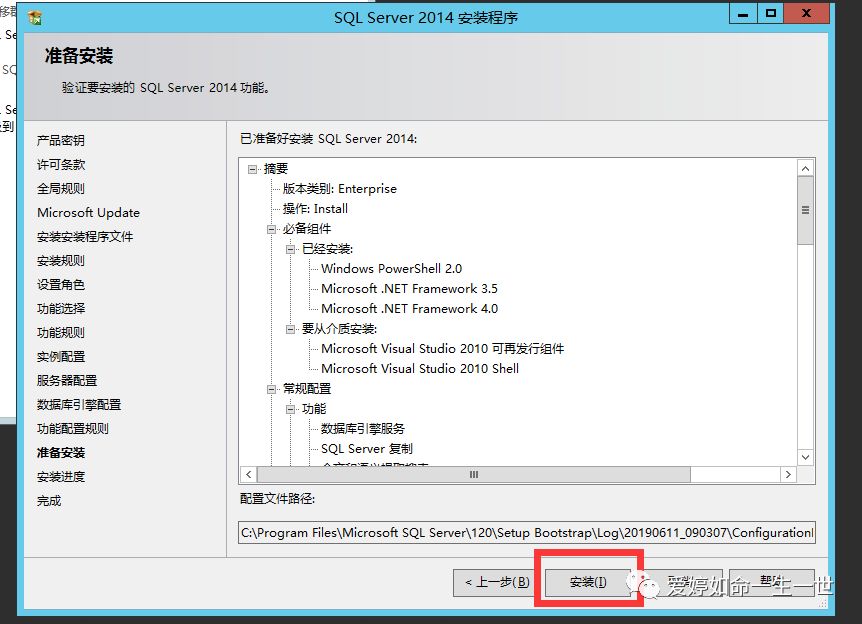Collapse the 必备组件 tree node

point(271,229)
